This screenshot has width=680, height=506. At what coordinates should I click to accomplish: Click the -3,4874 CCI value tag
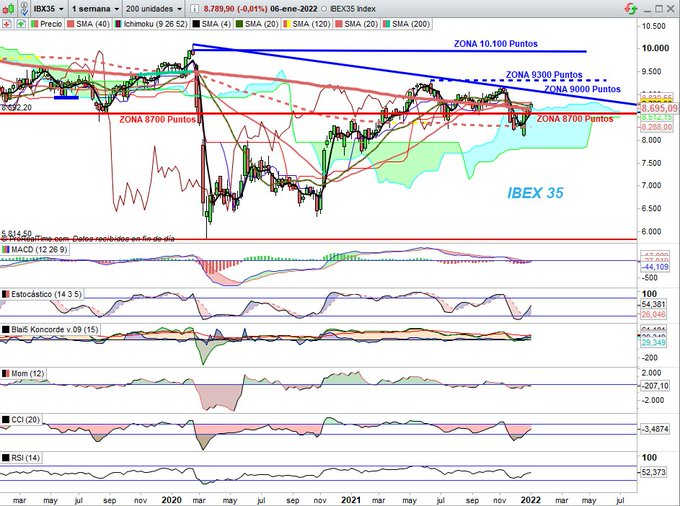[655, 429]
